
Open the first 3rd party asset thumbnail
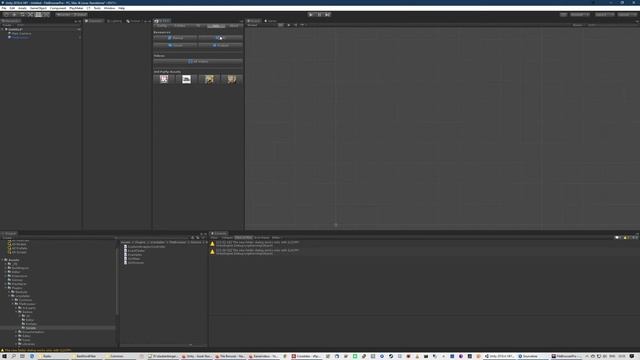tap(164, 79)
